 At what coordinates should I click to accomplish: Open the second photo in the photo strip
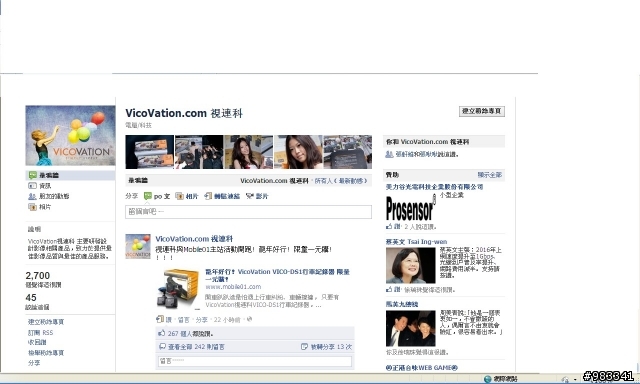tap(199, 152)
